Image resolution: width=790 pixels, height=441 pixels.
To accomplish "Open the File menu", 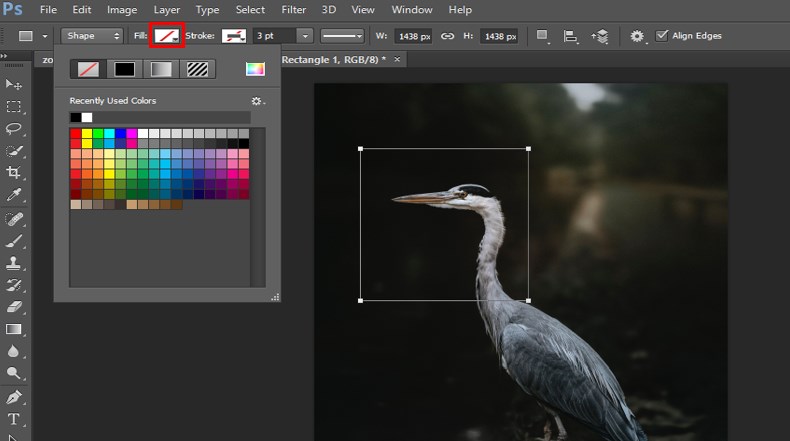I will point(48,10).
